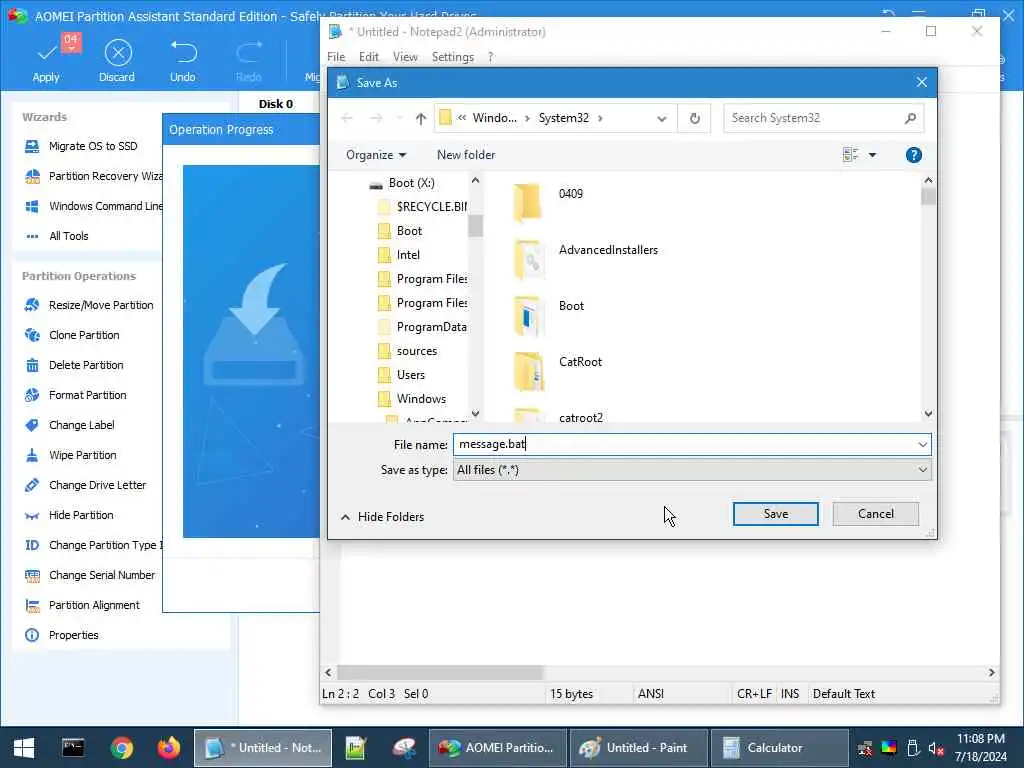Select Boot (X:) drive in tree
Image resolution: width=1024 pixels, height=768 pixels.
[x=402, y=183]
